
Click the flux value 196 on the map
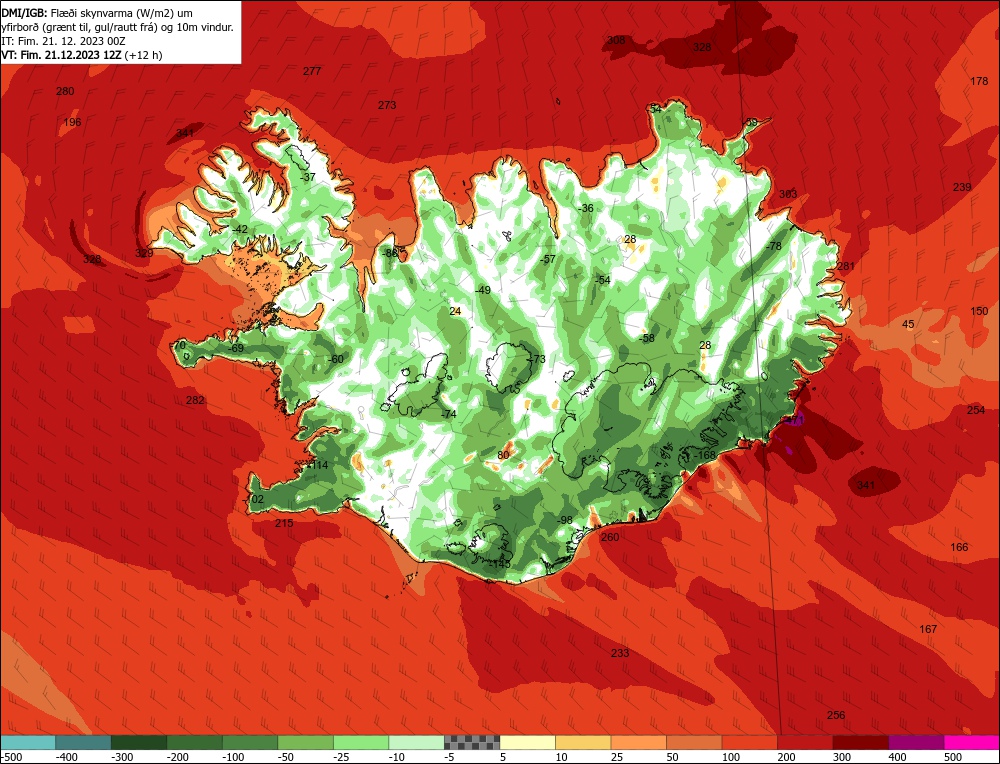[73, 122]
